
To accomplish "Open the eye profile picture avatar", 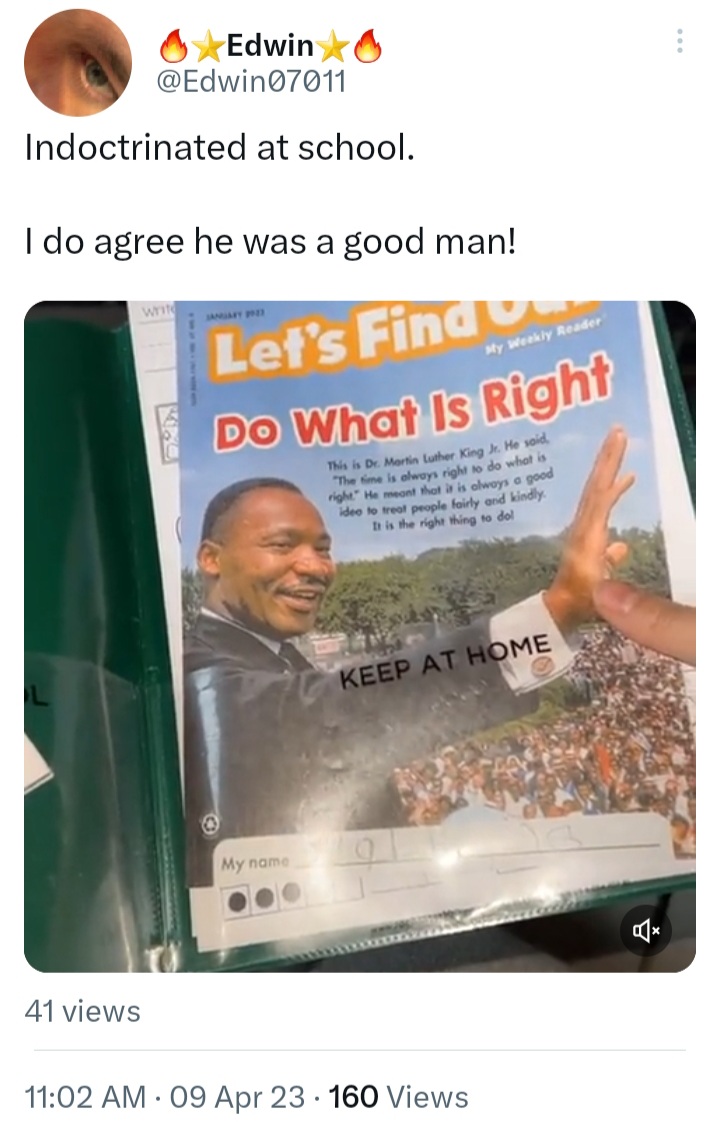I will coord(78,62).
